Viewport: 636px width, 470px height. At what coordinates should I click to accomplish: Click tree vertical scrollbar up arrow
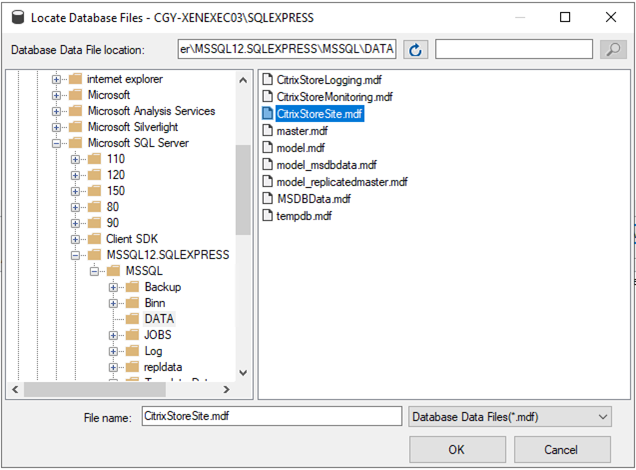243,80
